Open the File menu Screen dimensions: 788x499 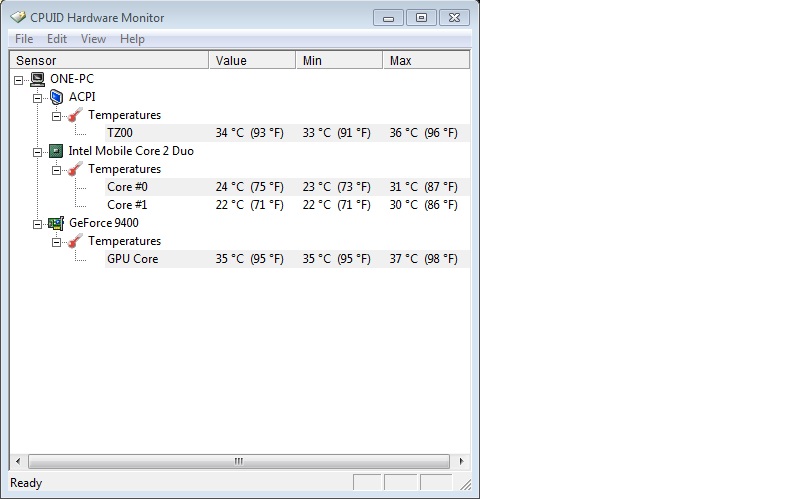[x=24, y=39]
